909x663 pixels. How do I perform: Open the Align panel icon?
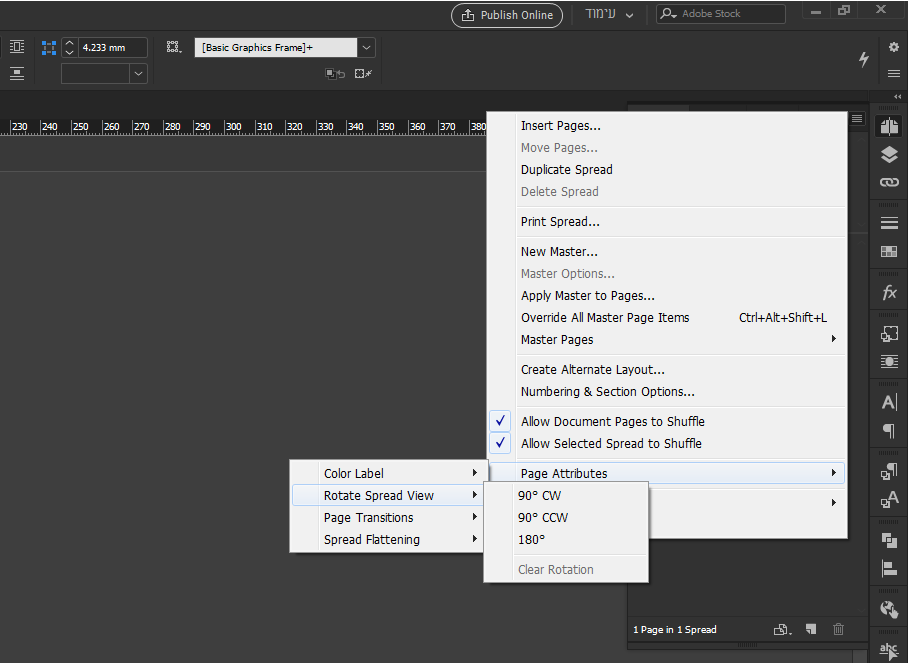889,569
